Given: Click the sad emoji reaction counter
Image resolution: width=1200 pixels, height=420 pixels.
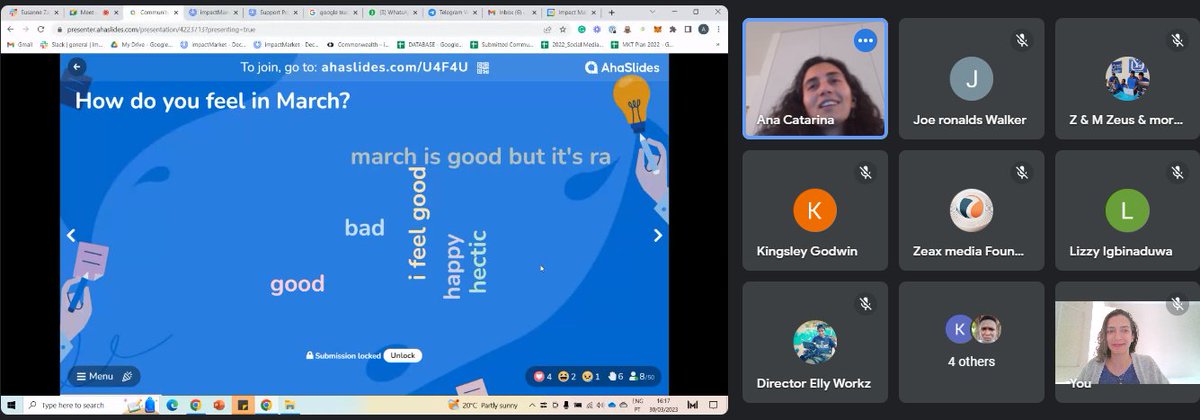Looking at the screenshot, I should click(x=593, y=377).
